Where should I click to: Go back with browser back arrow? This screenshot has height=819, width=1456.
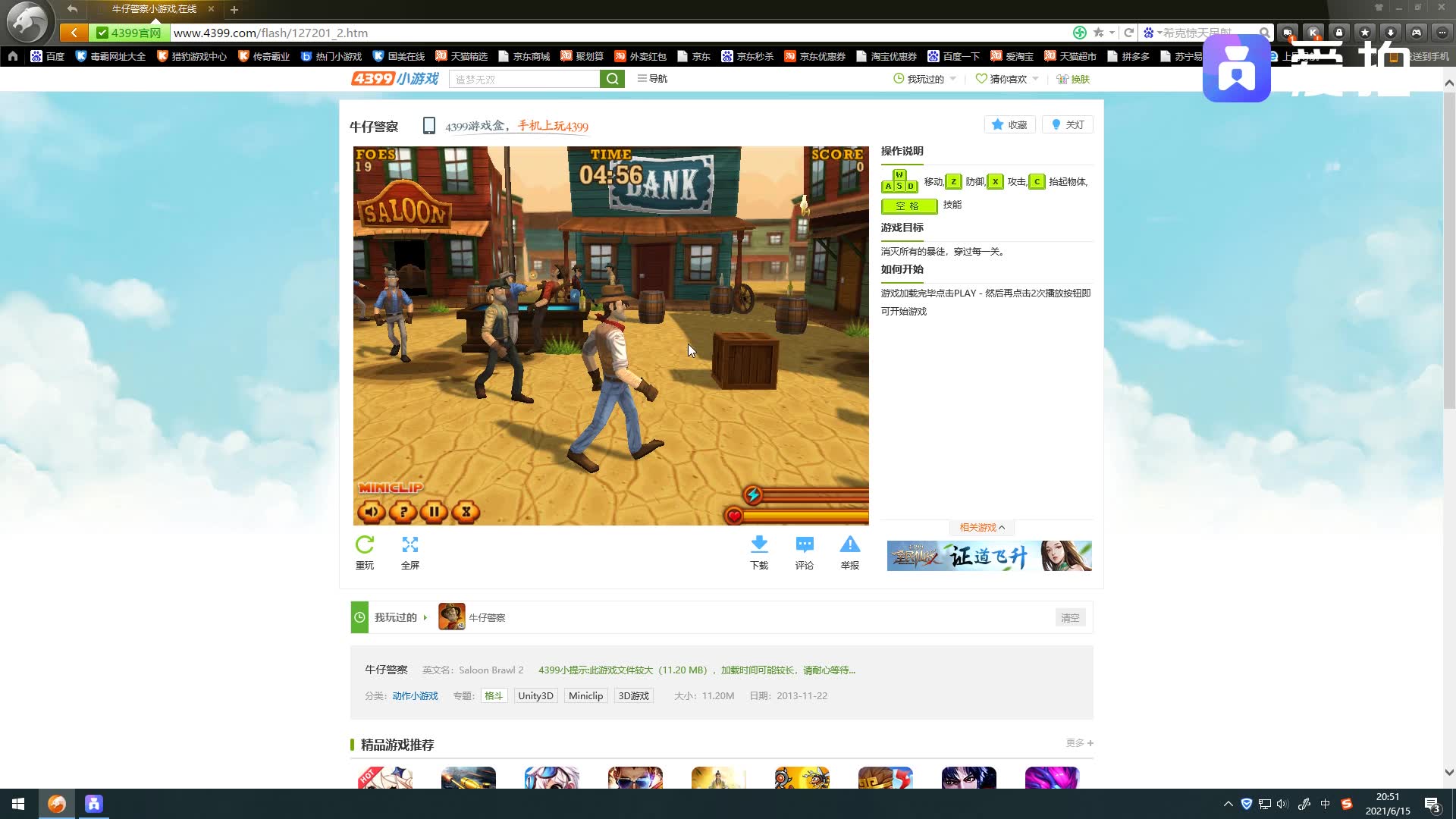[74, 33]
